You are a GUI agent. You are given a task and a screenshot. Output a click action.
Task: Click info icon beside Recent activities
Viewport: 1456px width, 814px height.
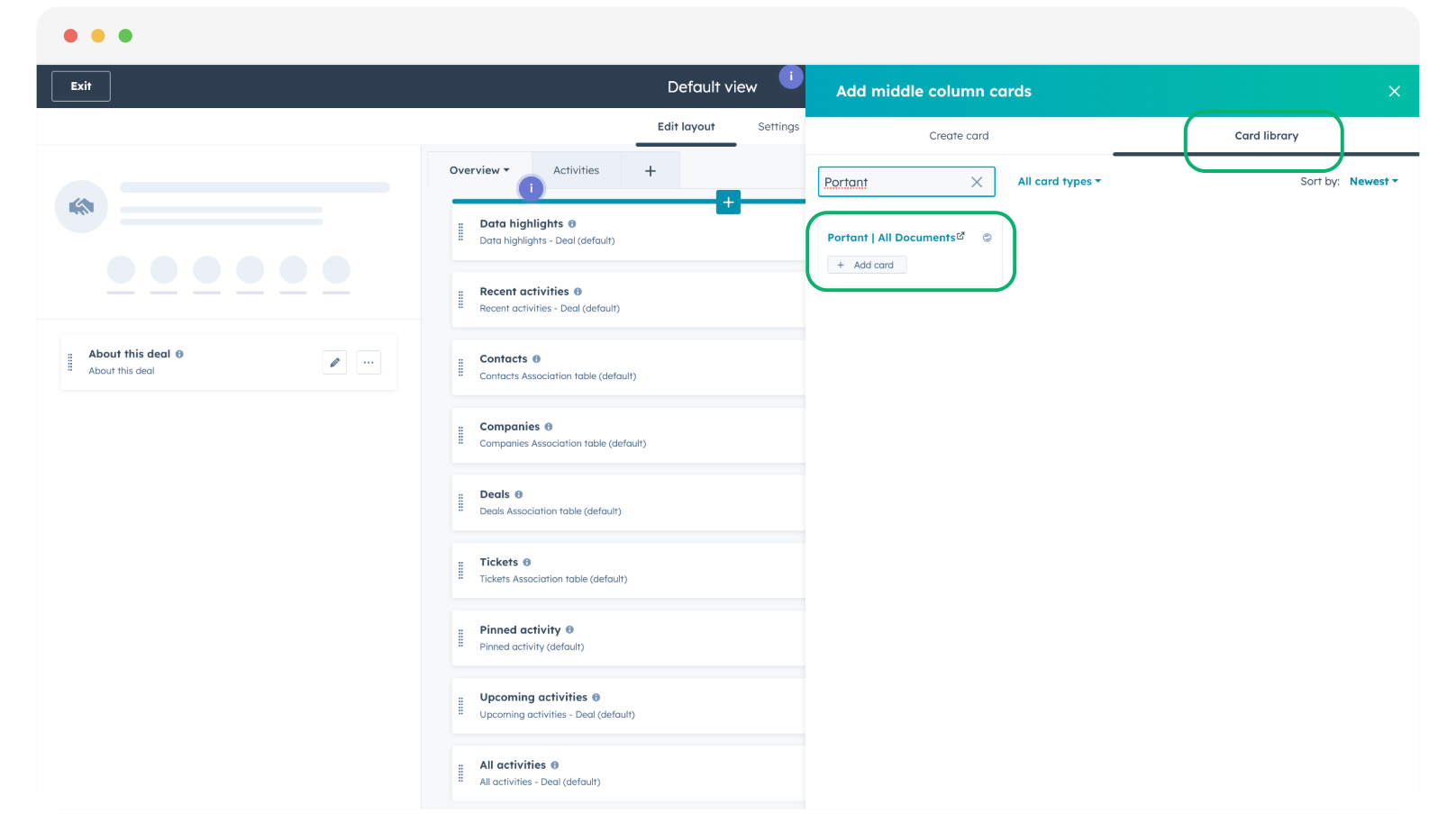578,292
